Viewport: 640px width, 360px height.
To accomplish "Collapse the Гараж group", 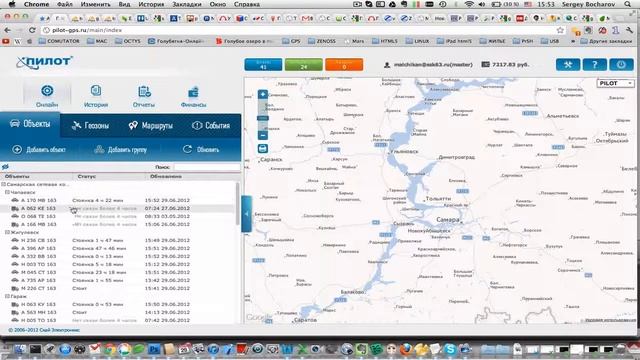I will (x=7, y=296).
